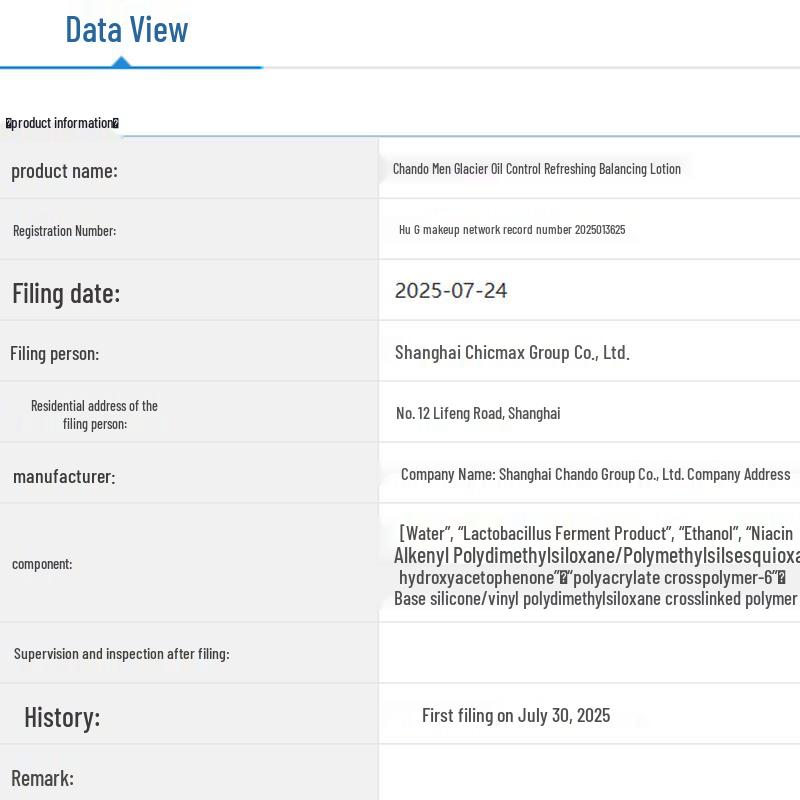Viewport: 800px width, 800px height.
Task: Click the date value 2025-07-24
Action: coord(451,291)
